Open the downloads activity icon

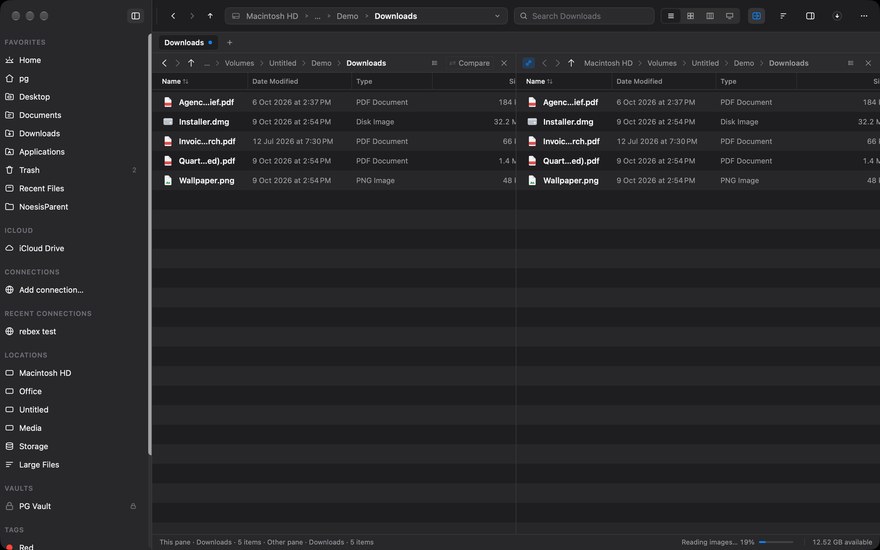tap(837, 16)
